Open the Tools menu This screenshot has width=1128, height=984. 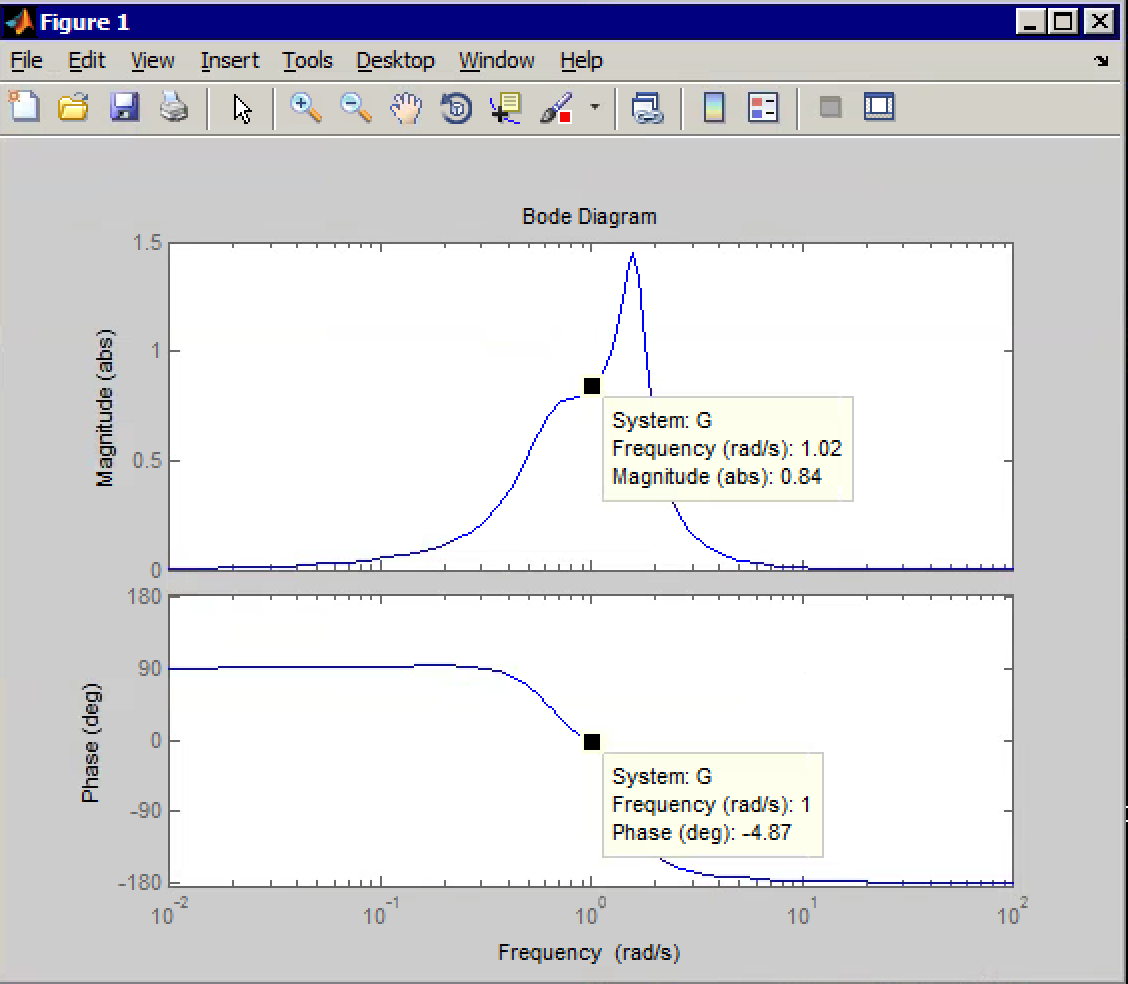tap(306, 61)
